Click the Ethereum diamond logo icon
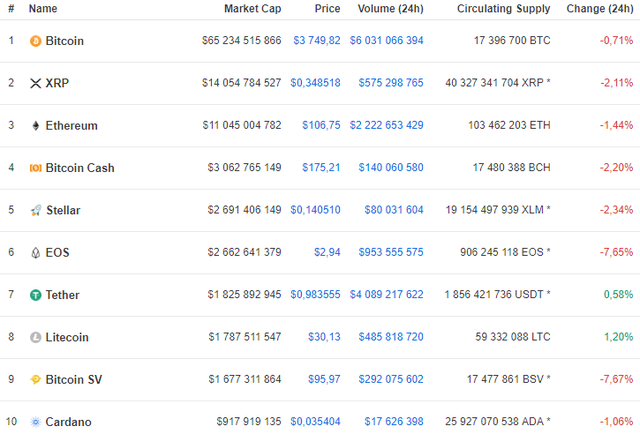640x434 pixels. [x=36, y=126]
